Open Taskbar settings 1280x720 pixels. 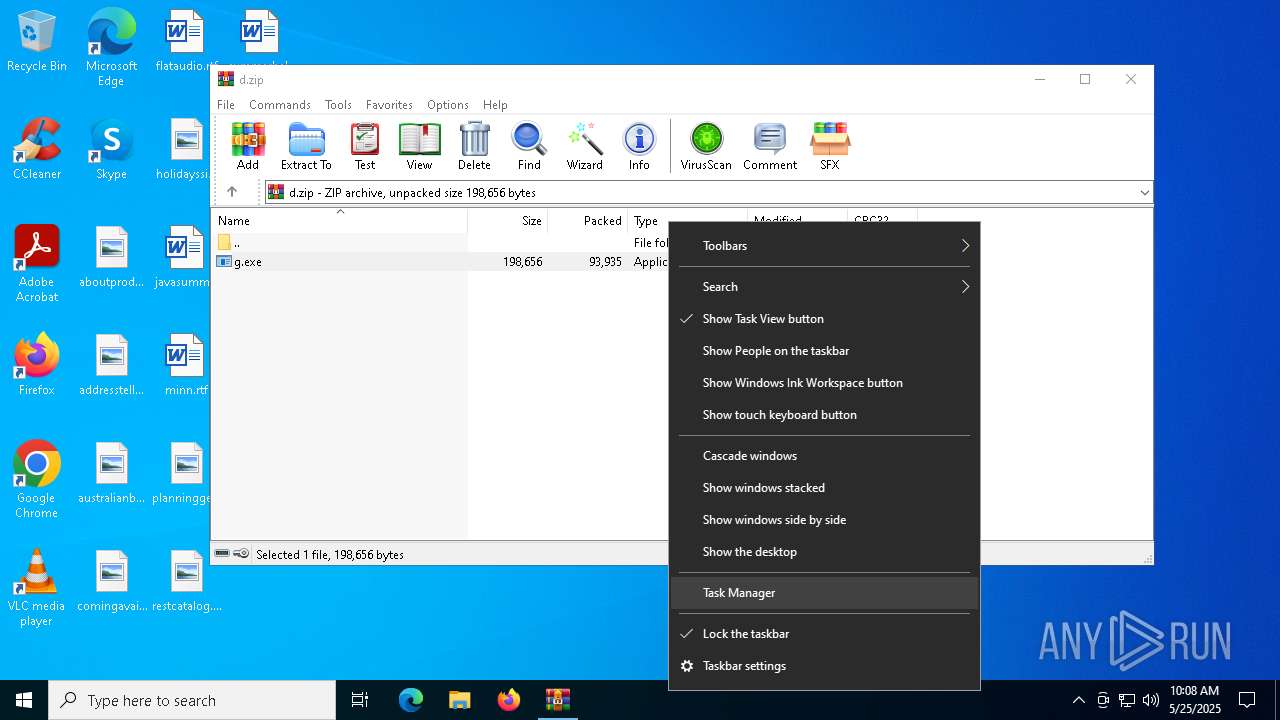tap(824, 666)
